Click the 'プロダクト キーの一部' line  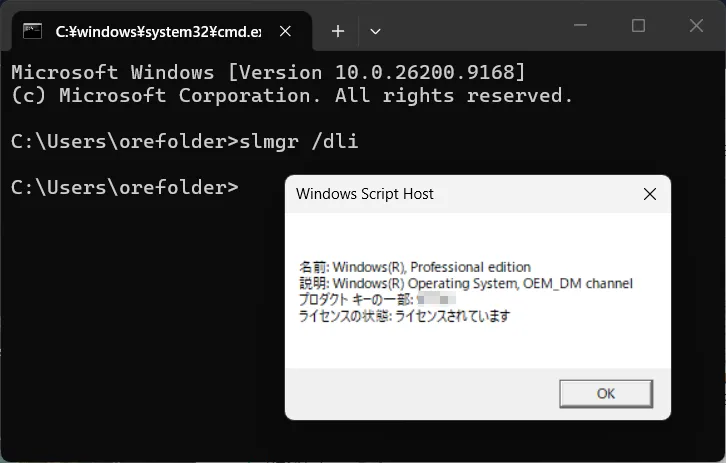tap(377, 300)
